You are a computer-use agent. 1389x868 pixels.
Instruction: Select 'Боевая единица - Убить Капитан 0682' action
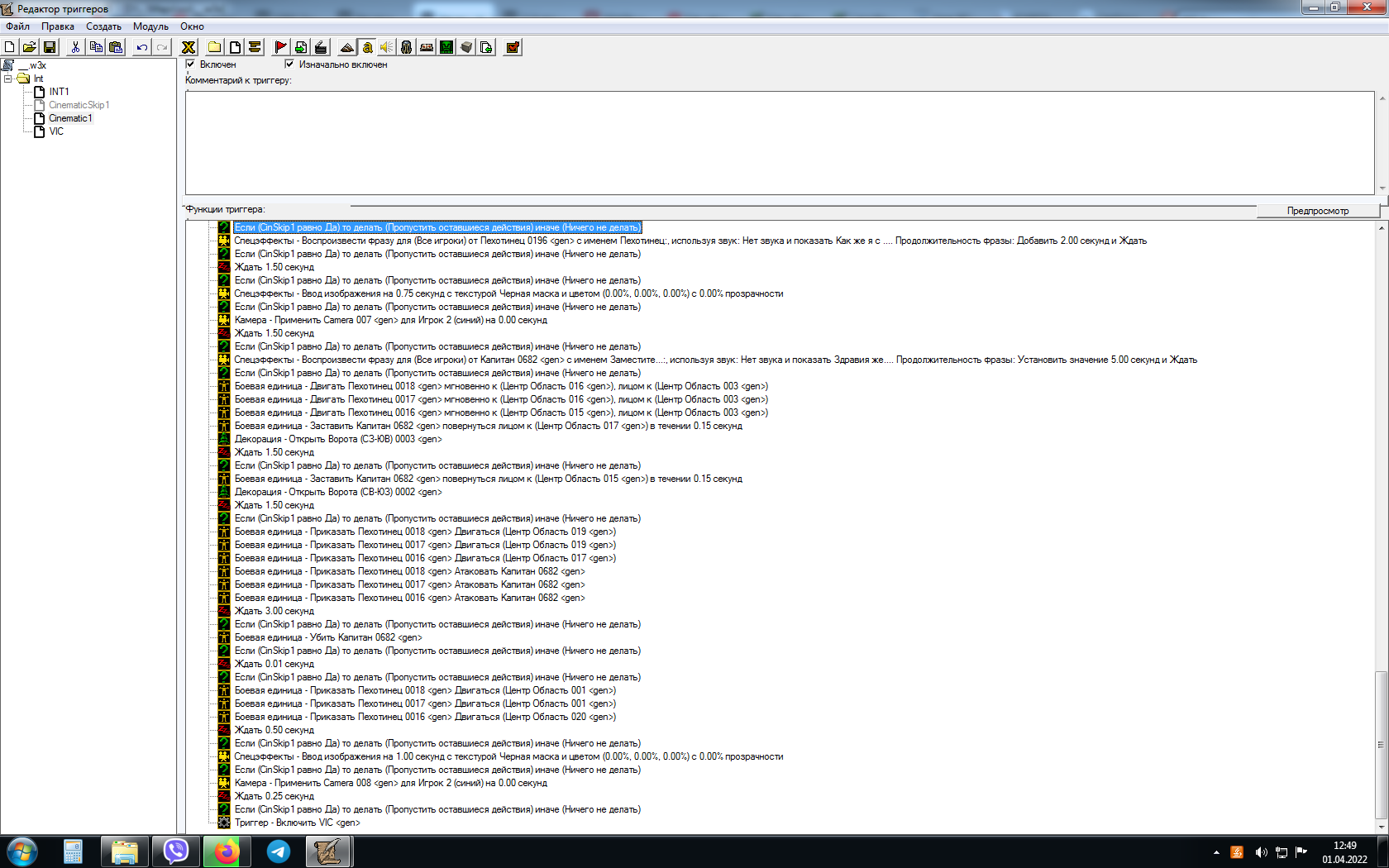327,637
